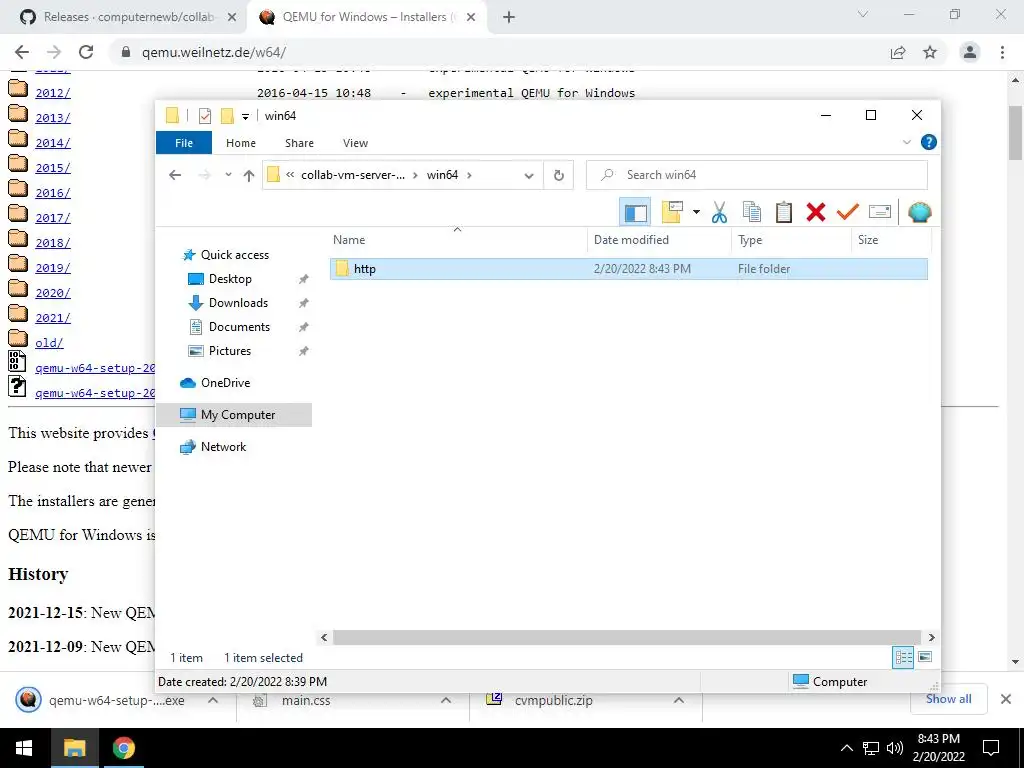Click the Cut scissors icon
The height and width of the screenshot is (768, 1024).
coord(720,212)
